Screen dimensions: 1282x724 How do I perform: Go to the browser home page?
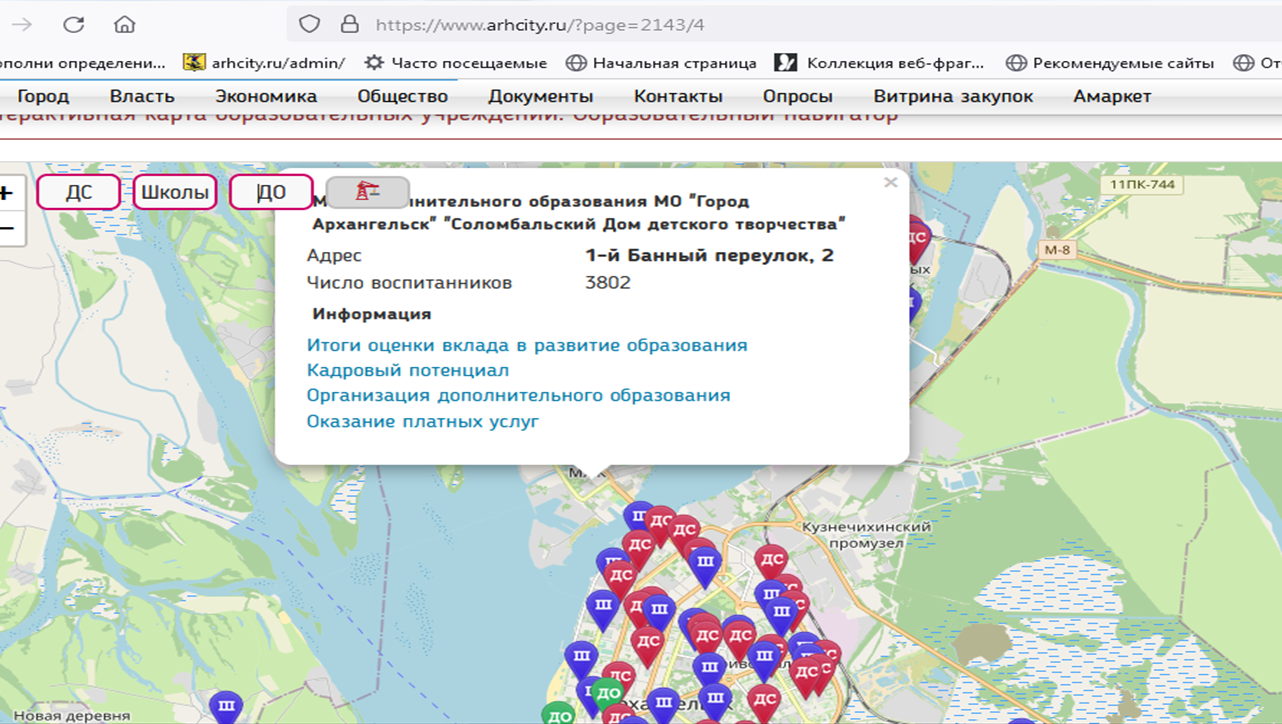(124, 25)
